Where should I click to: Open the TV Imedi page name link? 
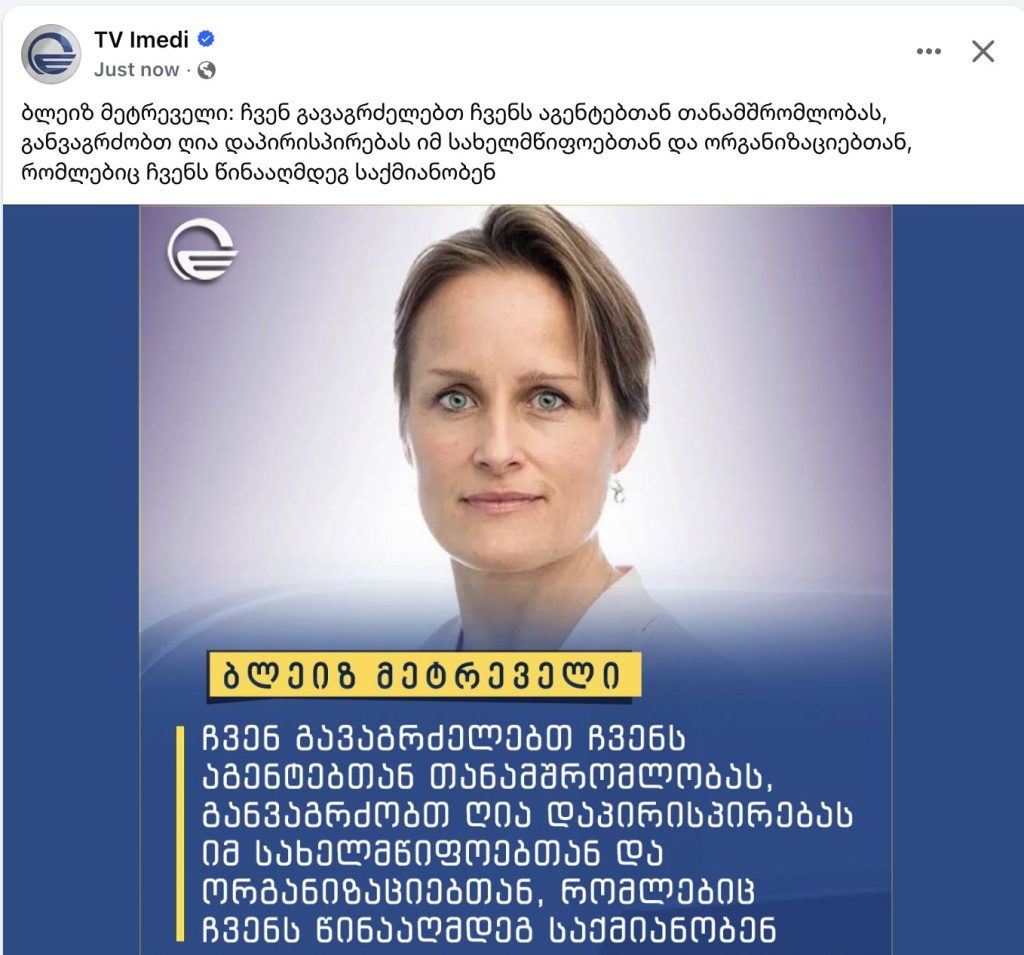coord(141,39)
